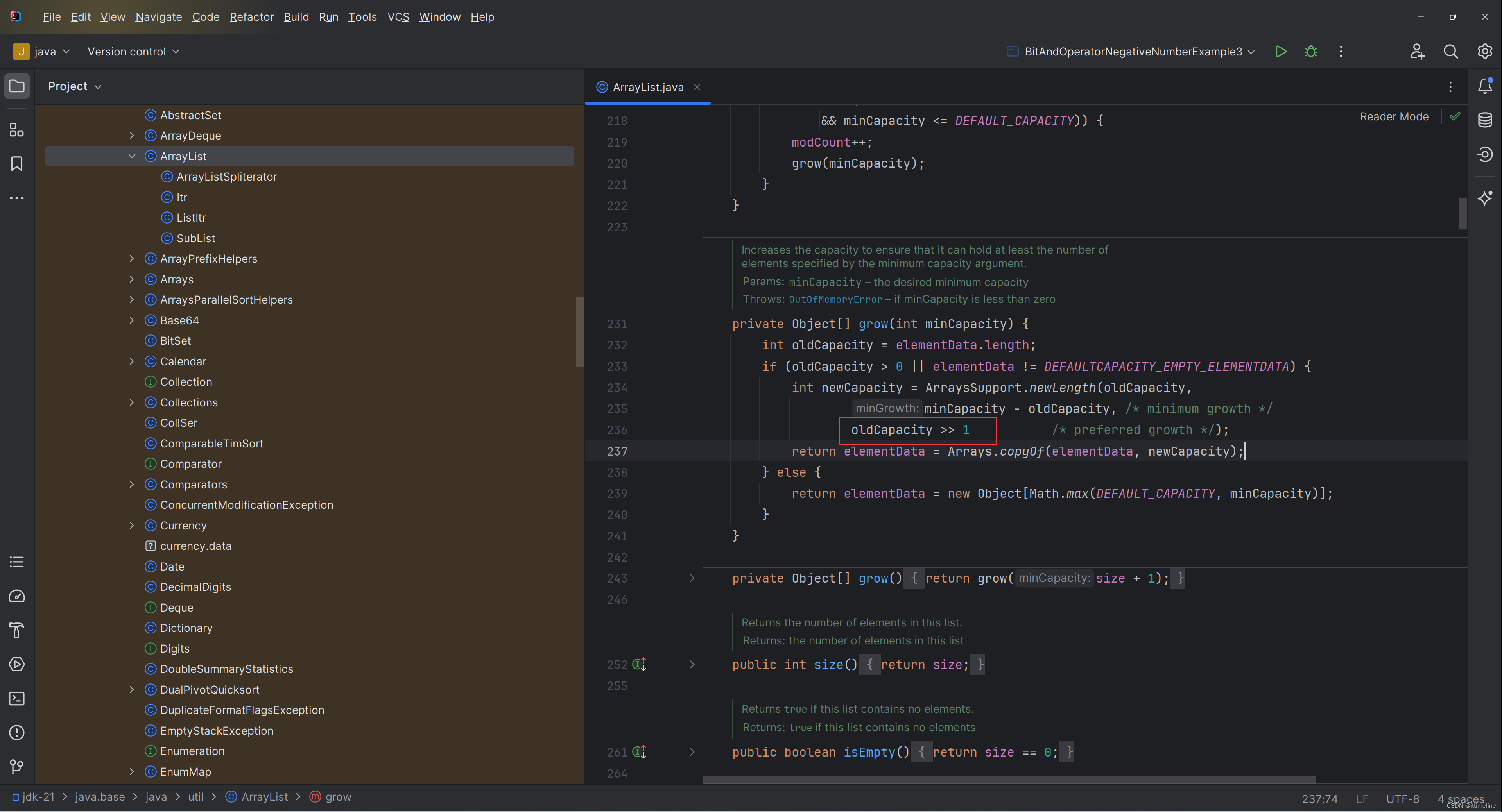Expand the Collections tree node

pyautogui.click(x=132, y=402)
